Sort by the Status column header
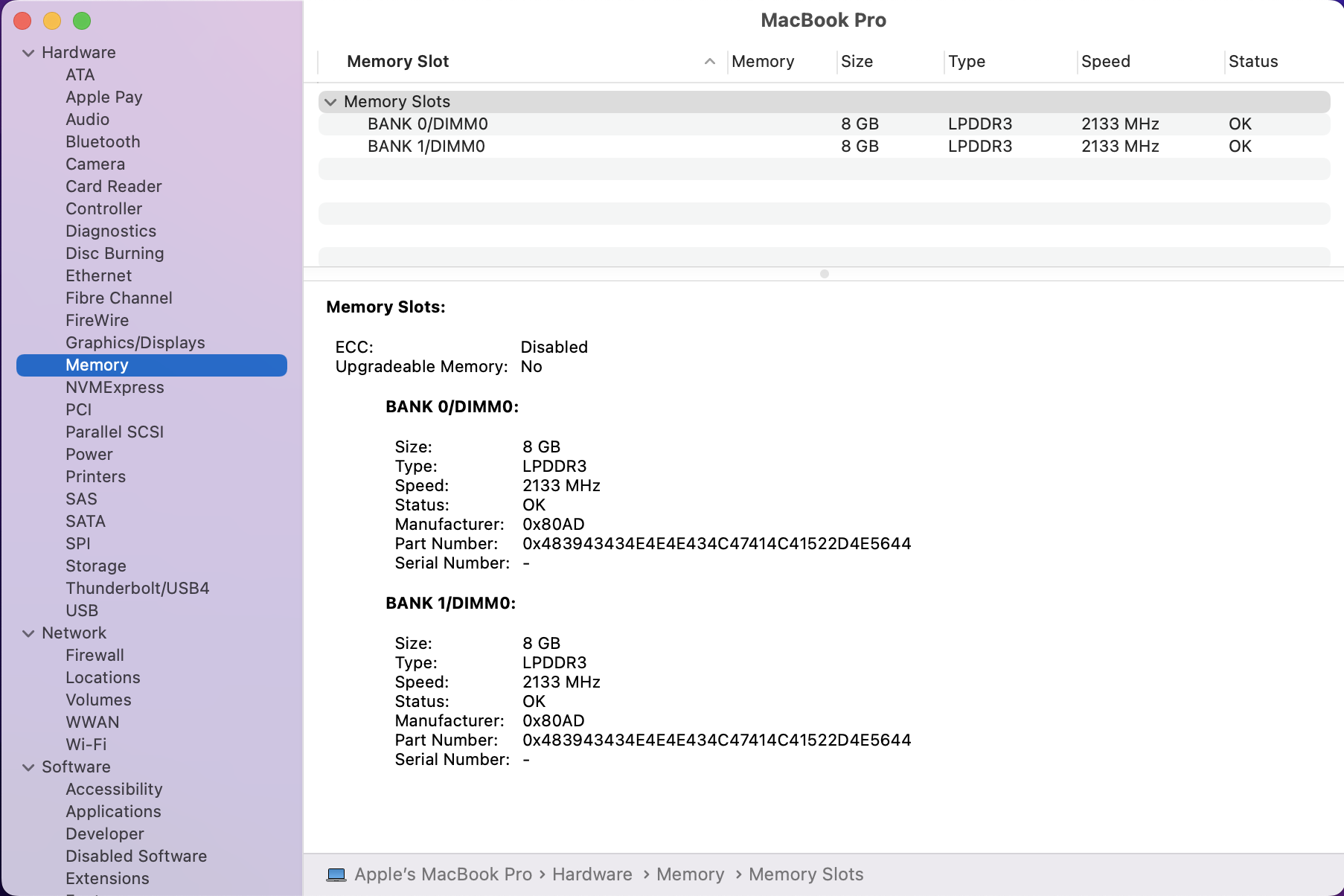Viewport: 1344px width, 896px height. click(x=1253, y=62)
